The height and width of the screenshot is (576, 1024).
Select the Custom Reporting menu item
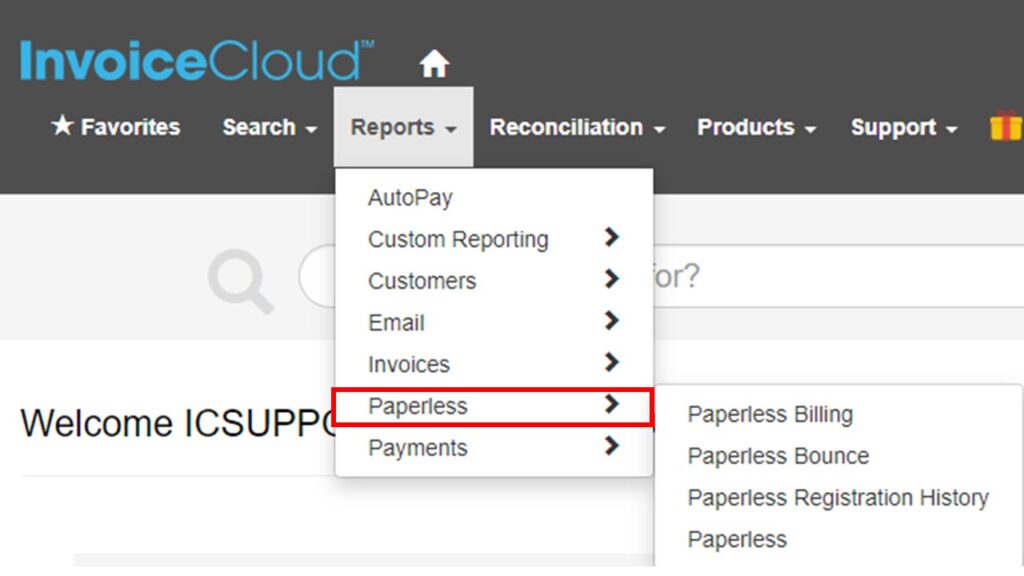(458, 239)
